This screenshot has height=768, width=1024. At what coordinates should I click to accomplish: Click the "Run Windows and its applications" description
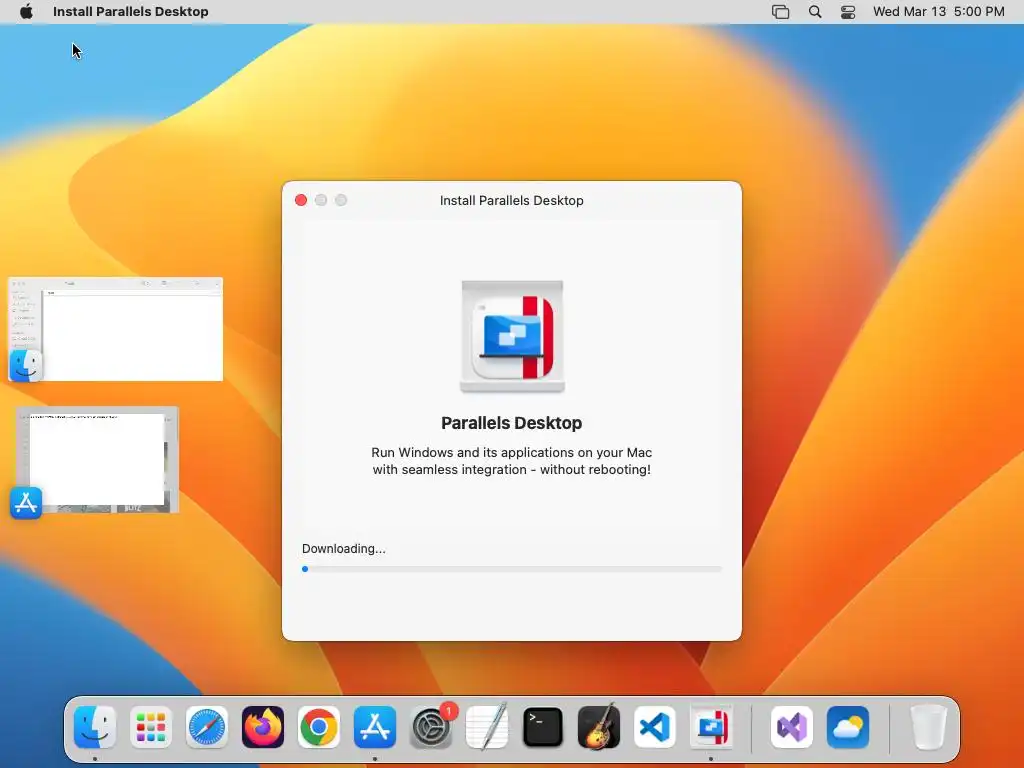tap(511, 461)
